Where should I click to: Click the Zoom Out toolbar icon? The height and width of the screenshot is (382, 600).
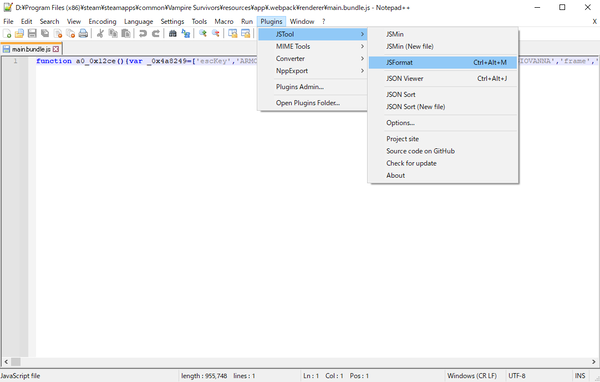click(216, 34)
